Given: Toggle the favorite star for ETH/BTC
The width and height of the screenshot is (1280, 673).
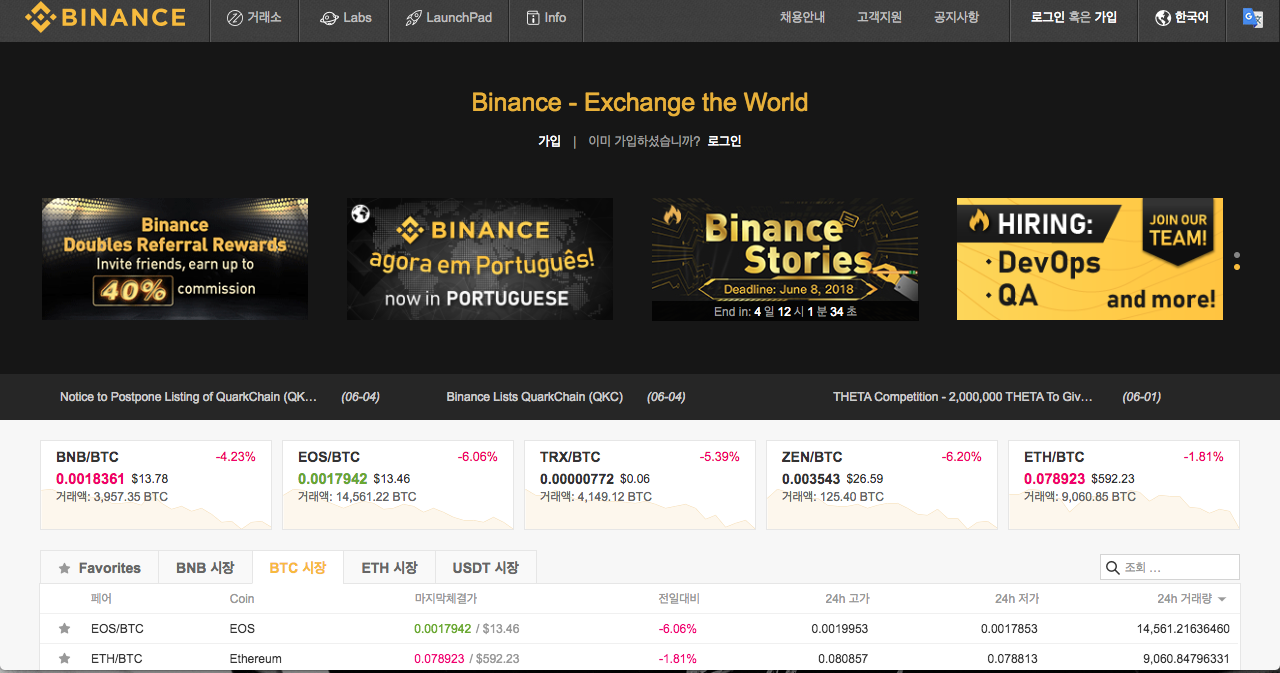Looking at the screenshot, I should point(65,659).
